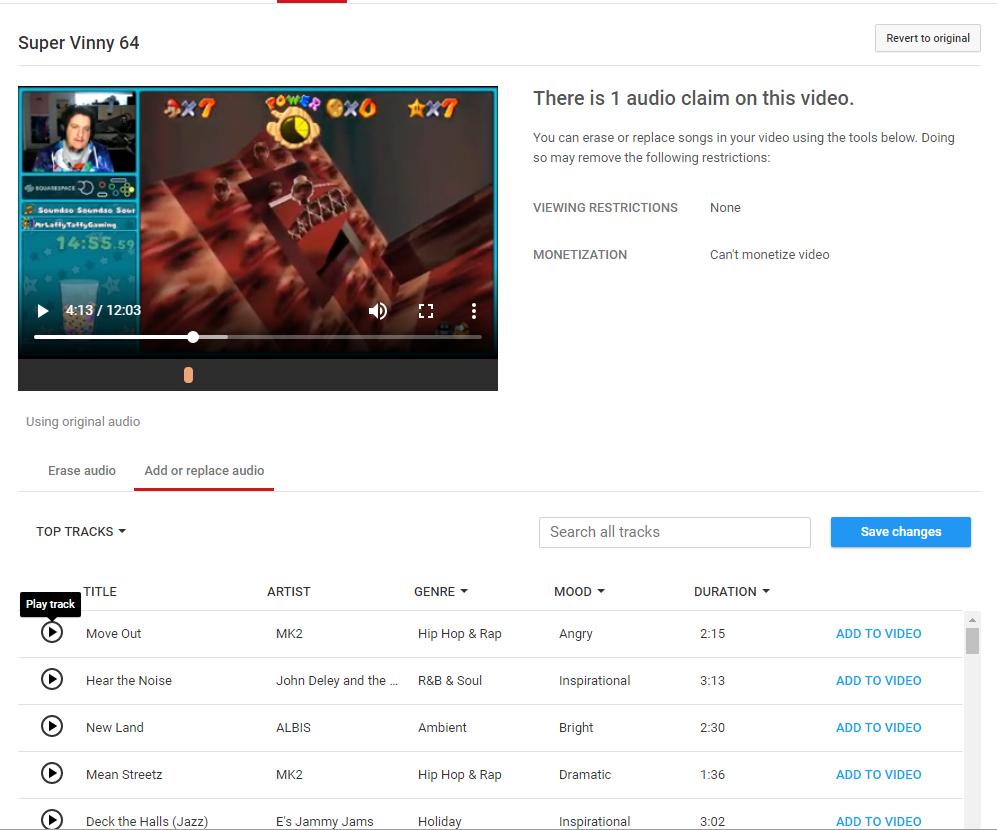Viewport: 997px width, 830px height.
Task: Click Revert to original button
Action: pos(928,38)
